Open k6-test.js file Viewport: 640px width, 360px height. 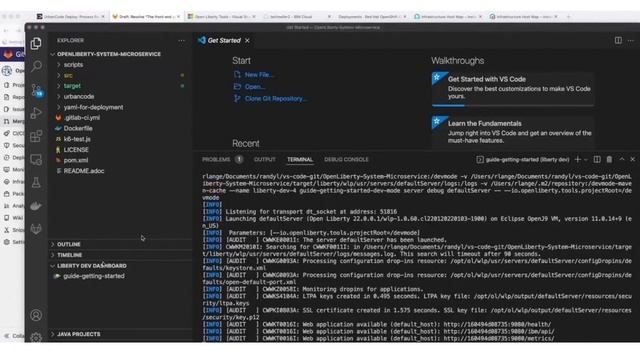click(77, 139)
